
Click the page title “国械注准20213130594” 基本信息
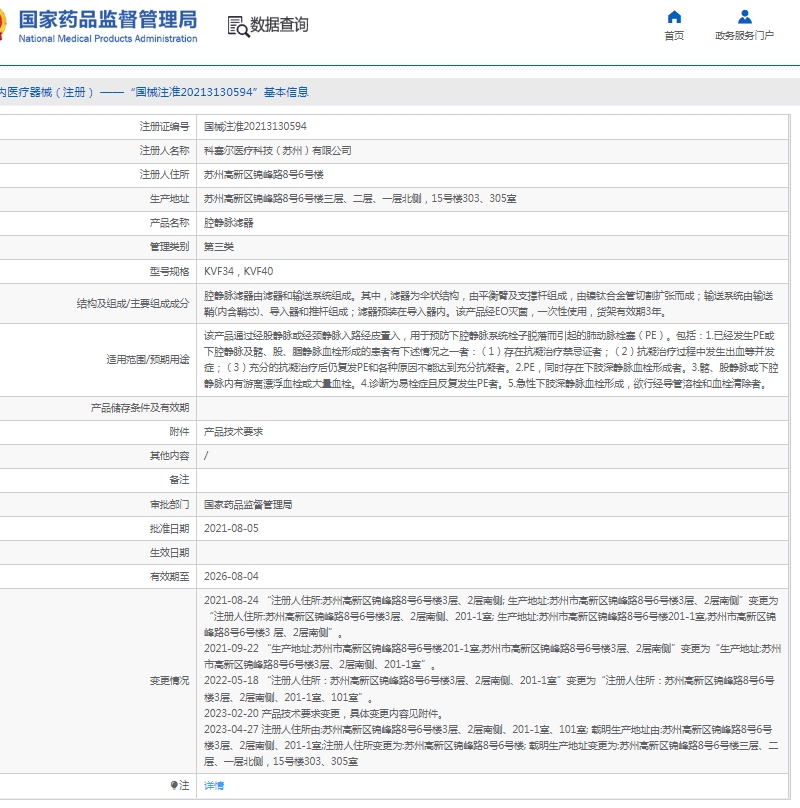point(219,92)
